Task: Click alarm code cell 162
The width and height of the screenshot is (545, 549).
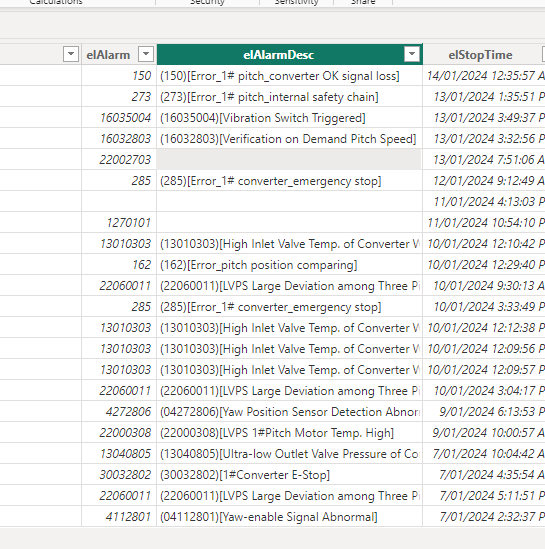Action: click(119, 265)
